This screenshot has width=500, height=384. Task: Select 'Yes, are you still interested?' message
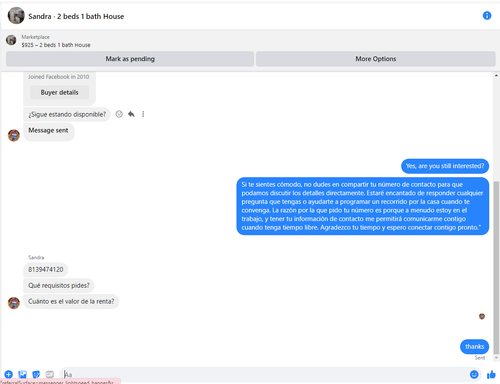click(x=445, y=166)
